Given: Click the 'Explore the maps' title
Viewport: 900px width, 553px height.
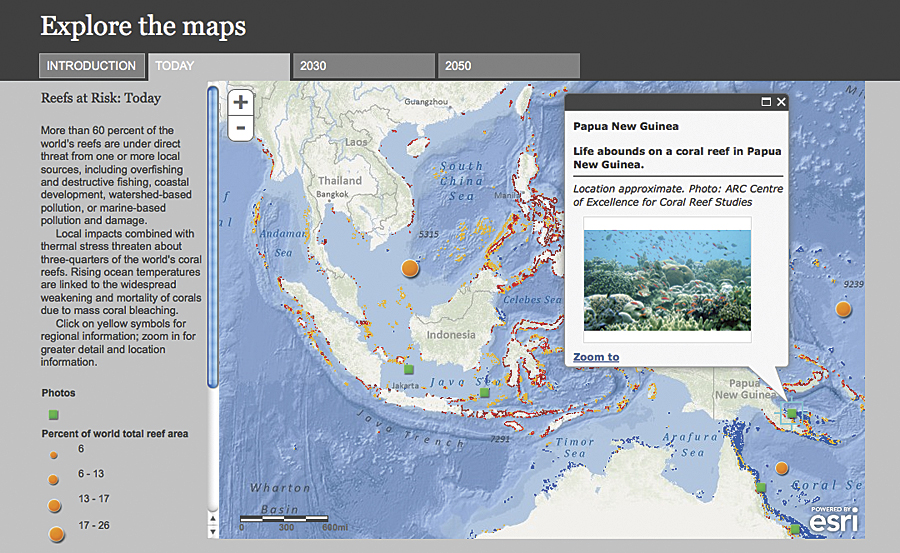Looking at the screenshot, I should pos(143,26).
